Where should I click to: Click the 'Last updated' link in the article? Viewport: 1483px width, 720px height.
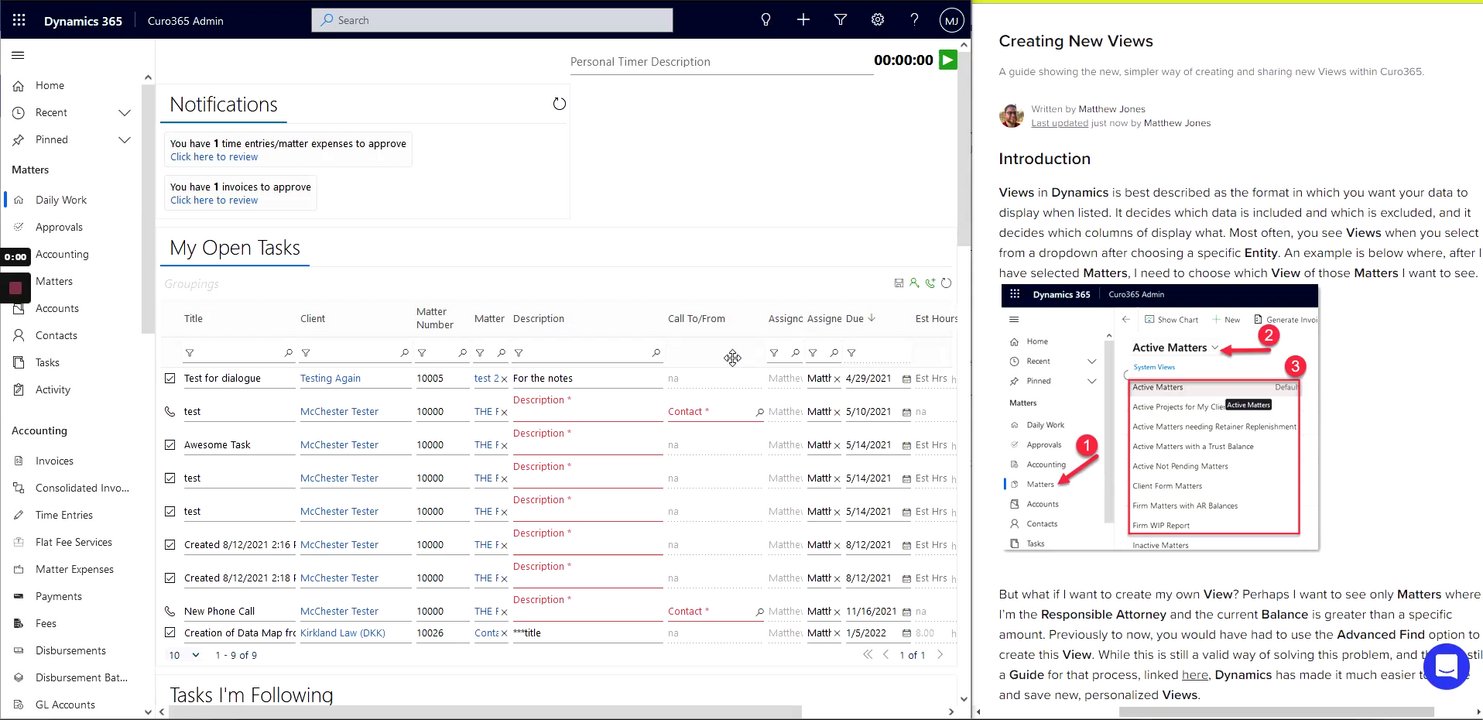(x=1060, y=123)
